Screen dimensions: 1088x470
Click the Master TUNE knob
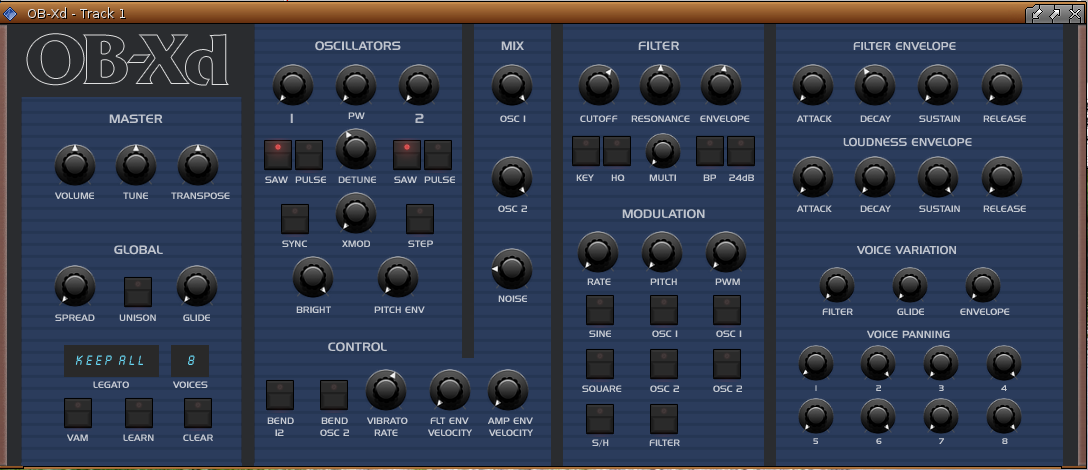[x=135, y=165]
